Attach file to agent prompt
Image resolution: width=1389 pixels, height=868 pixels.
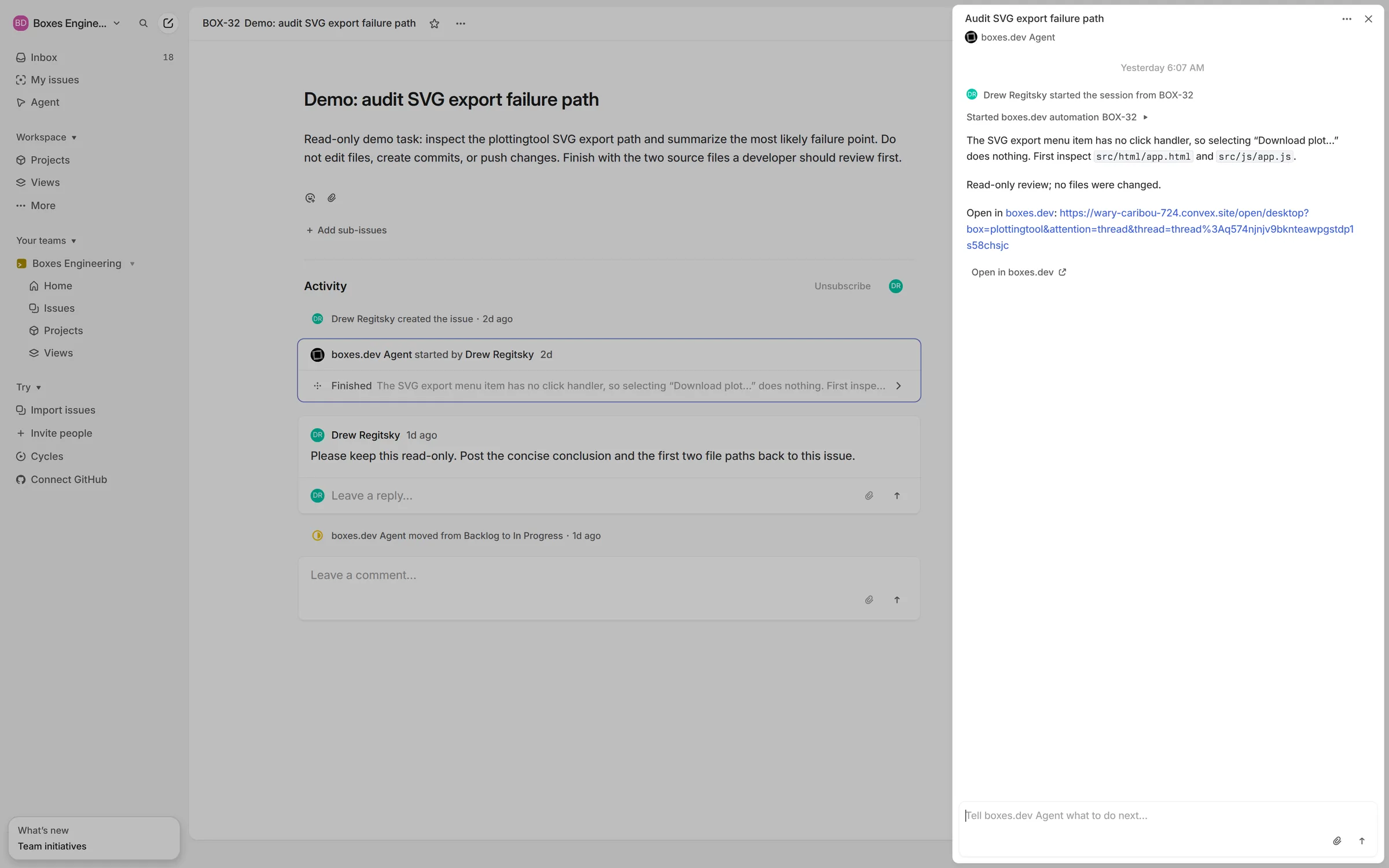[x=1337, y=841]
